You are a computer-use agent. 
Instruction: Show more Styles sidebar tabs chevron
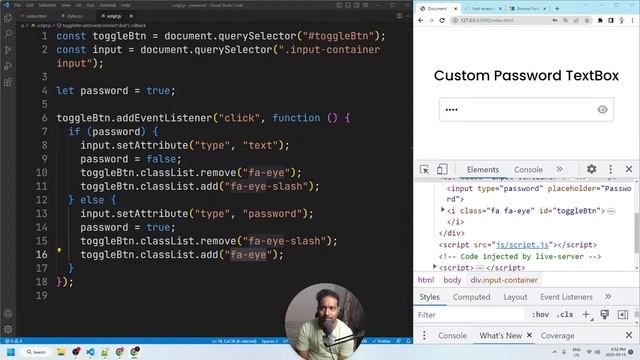[608, 296]
